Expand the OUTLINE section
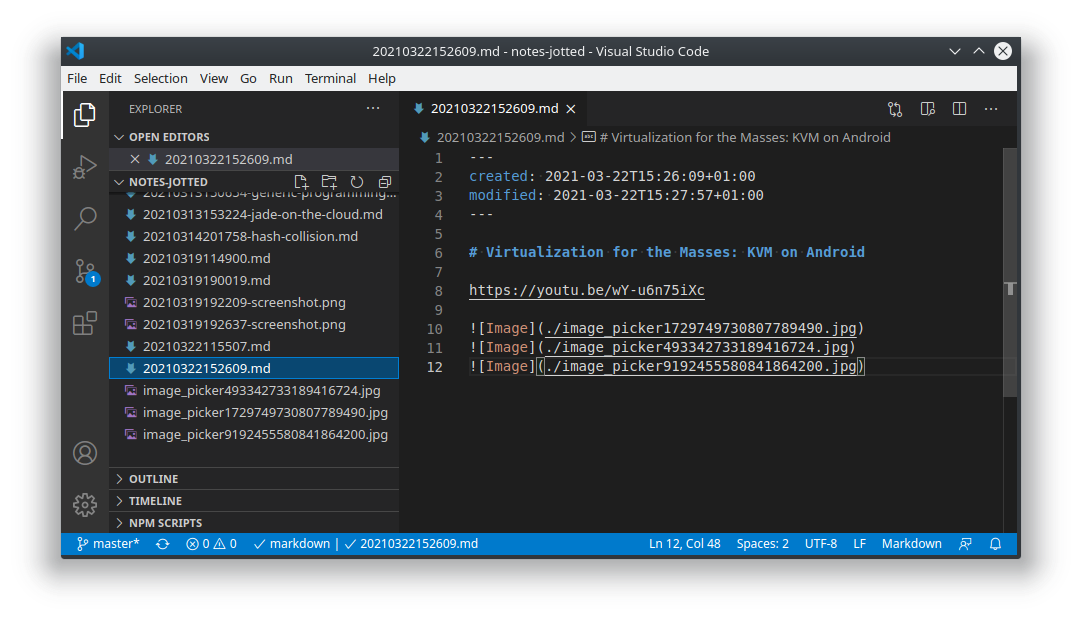The width and height of the screenshot is (1082, 620). 155,478
